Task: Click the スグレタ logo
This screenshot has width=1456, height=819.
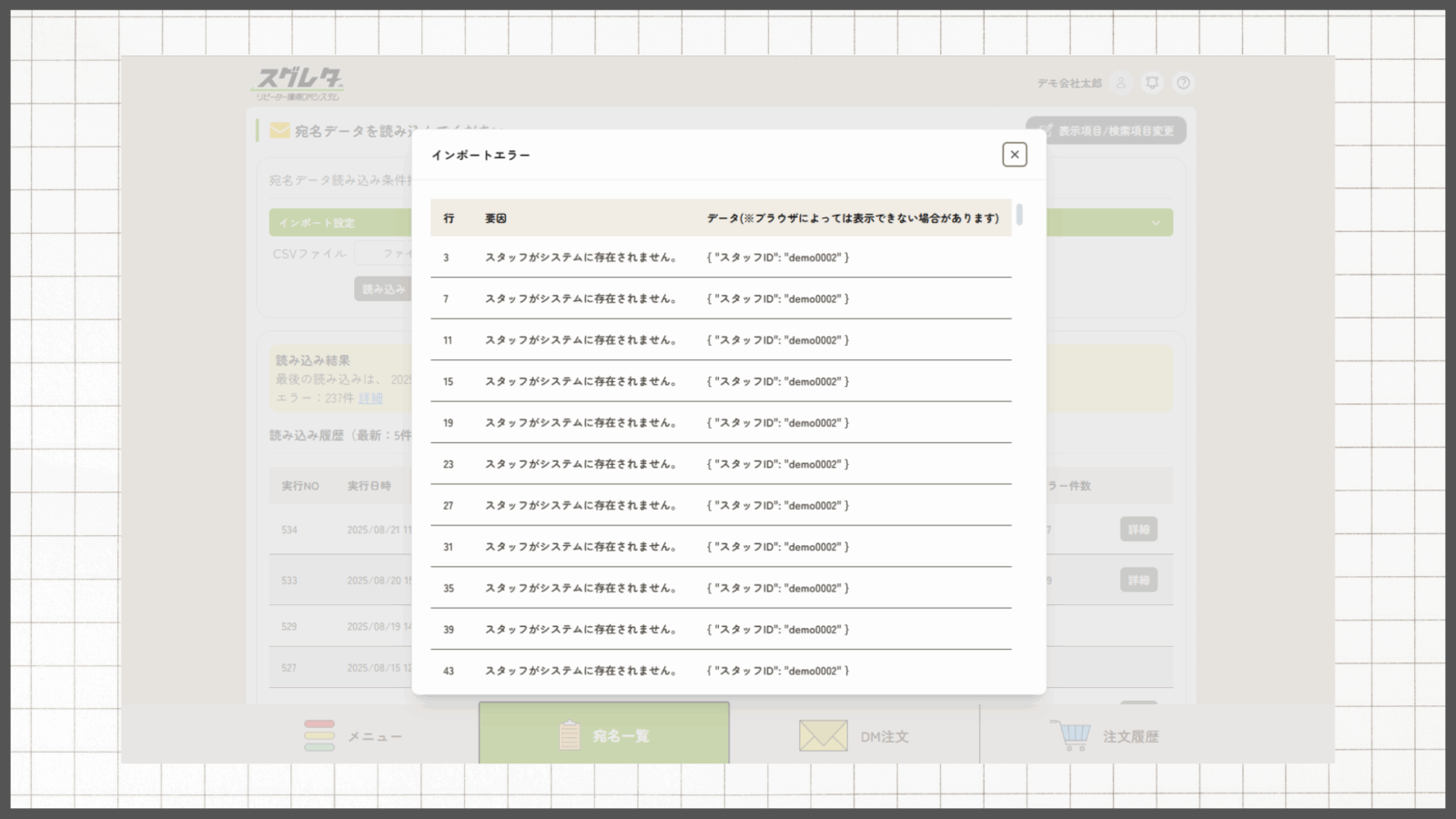Action: (298, 83)
